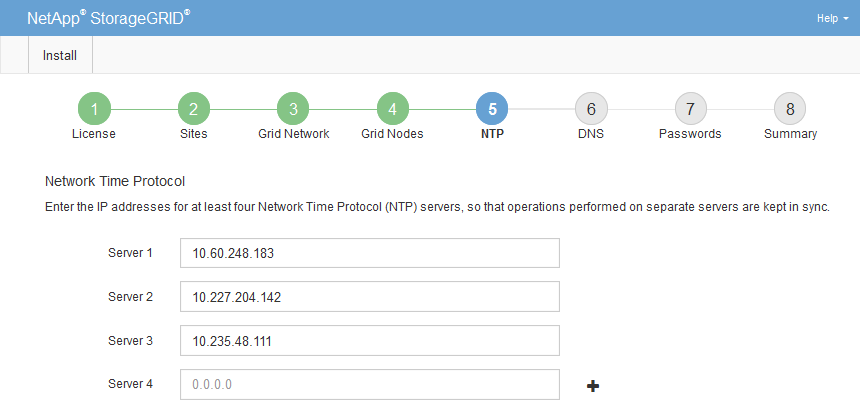Click the Network Time Protocol heading
Screen dimensions: 860x412
116,182
